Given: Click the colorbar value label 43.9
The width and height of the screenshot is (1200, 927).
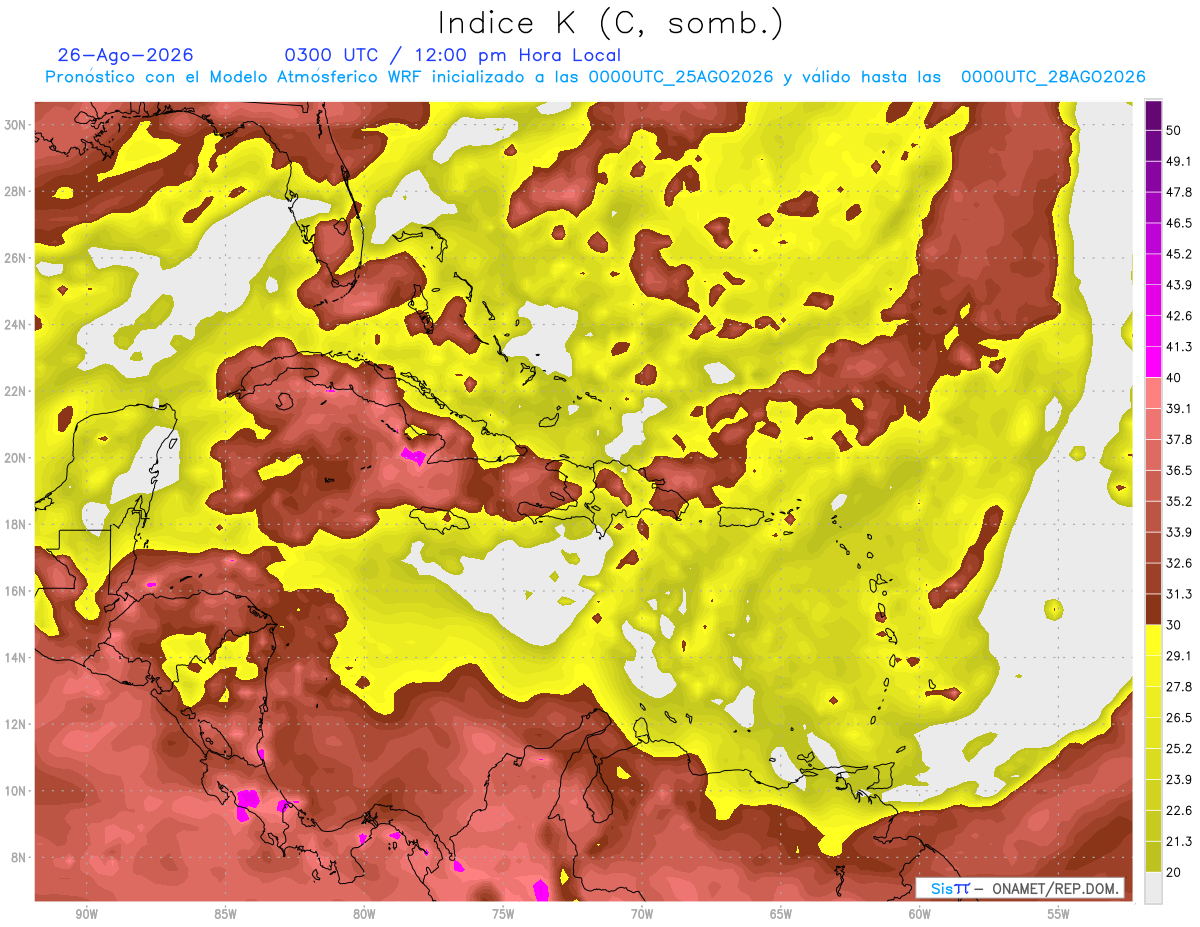Looking at the screenshot, I should pyautogui.click(x=1179, y=285).
